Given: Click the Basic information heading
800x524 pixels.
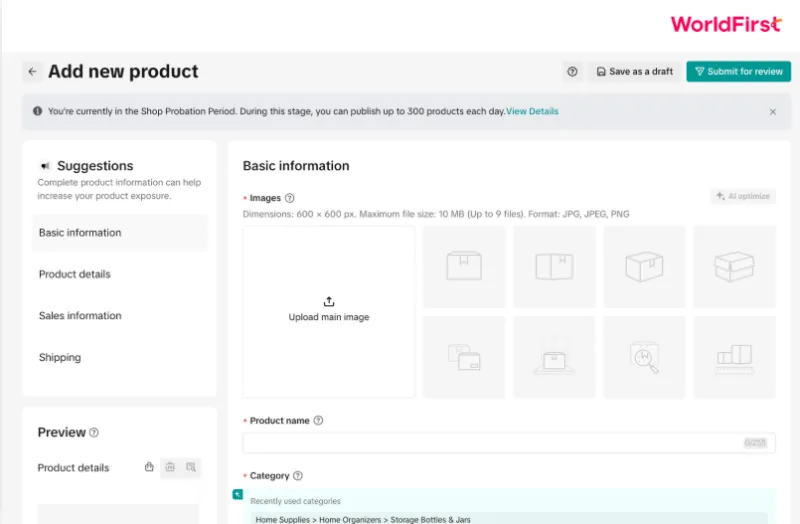Looking at the screenshot, I should pos(296,166).
